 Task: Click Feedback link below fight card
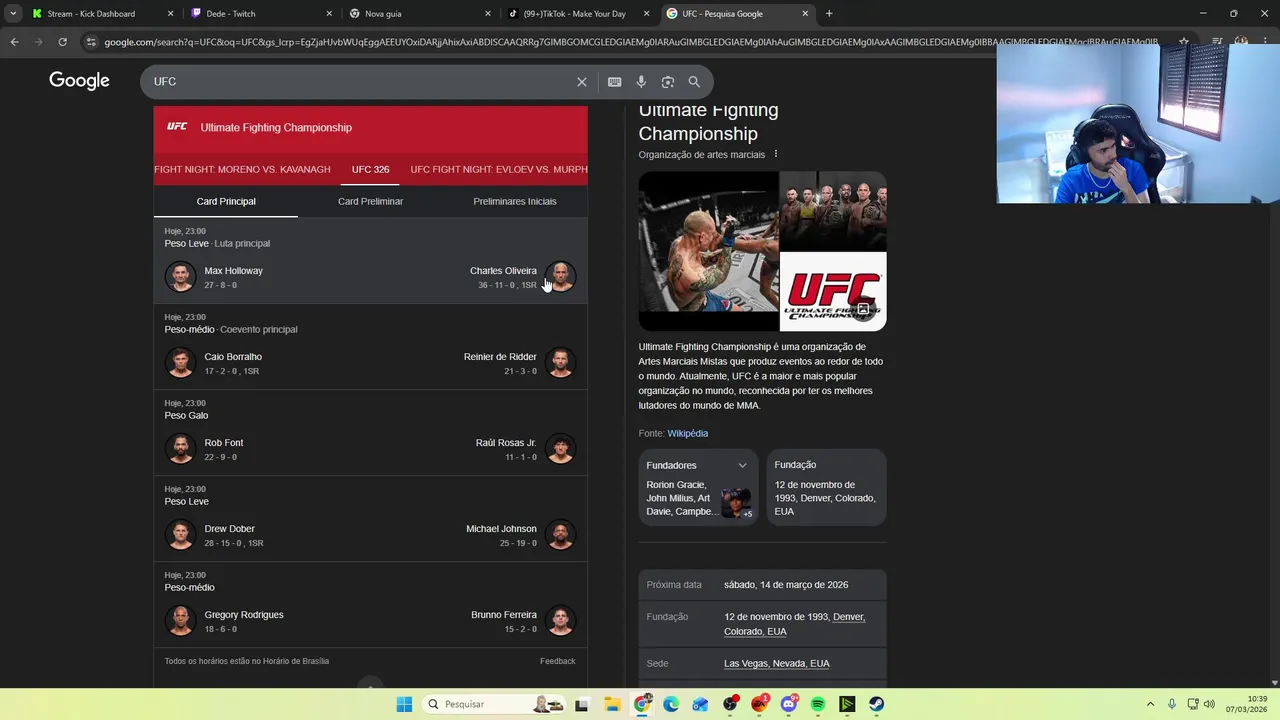coord(557,661)
